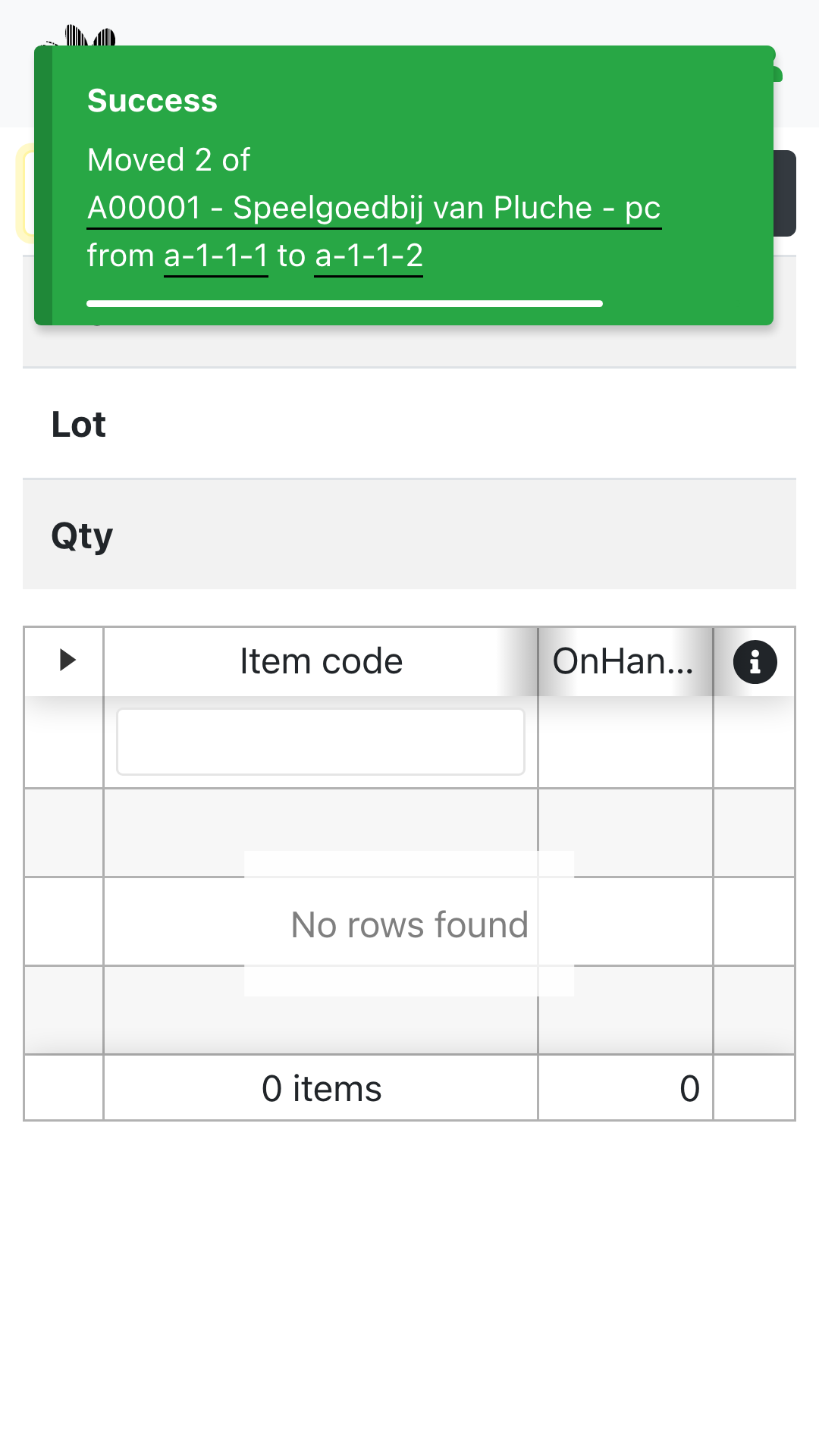Select the Lot row
This screenshot has width=819, height=1456.
click(x=409, y=424)
